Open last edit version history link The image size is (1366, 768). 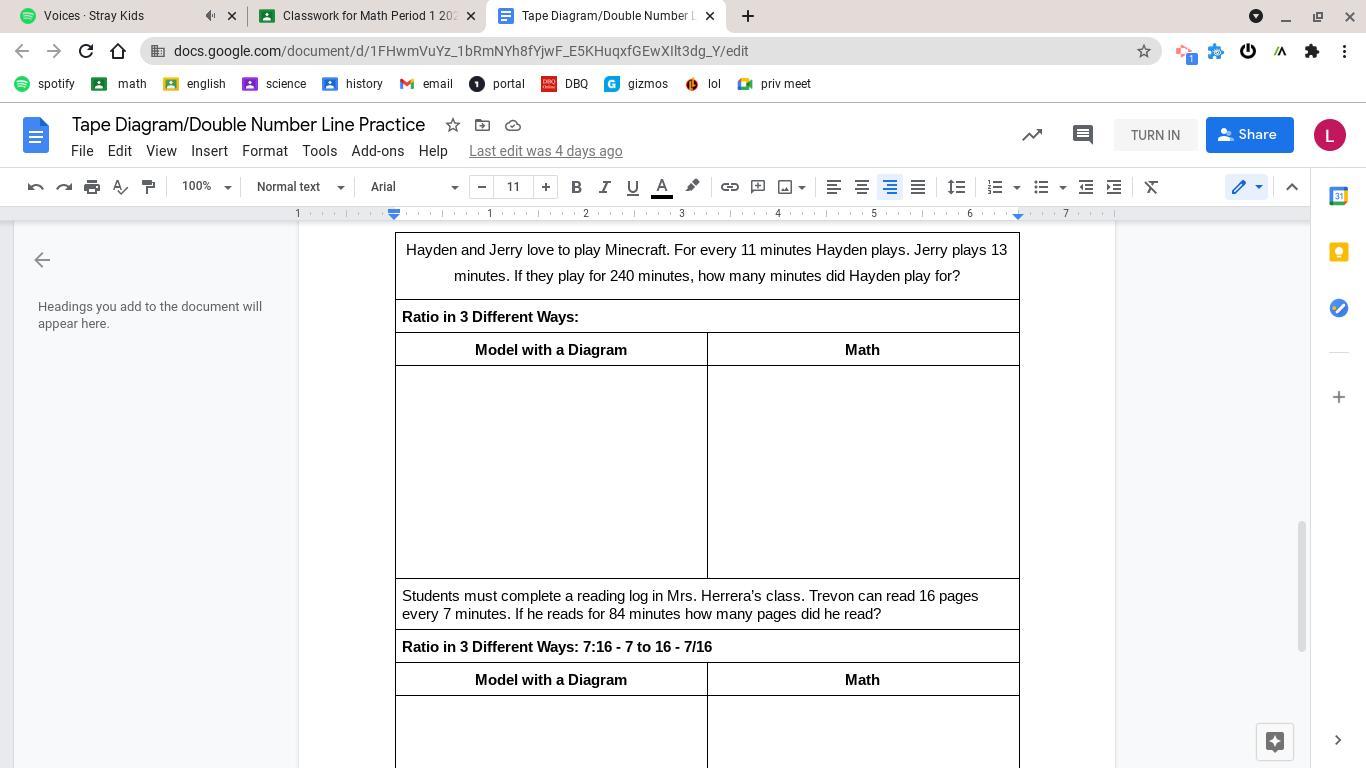pyautogui.click(x=546, y=151)
